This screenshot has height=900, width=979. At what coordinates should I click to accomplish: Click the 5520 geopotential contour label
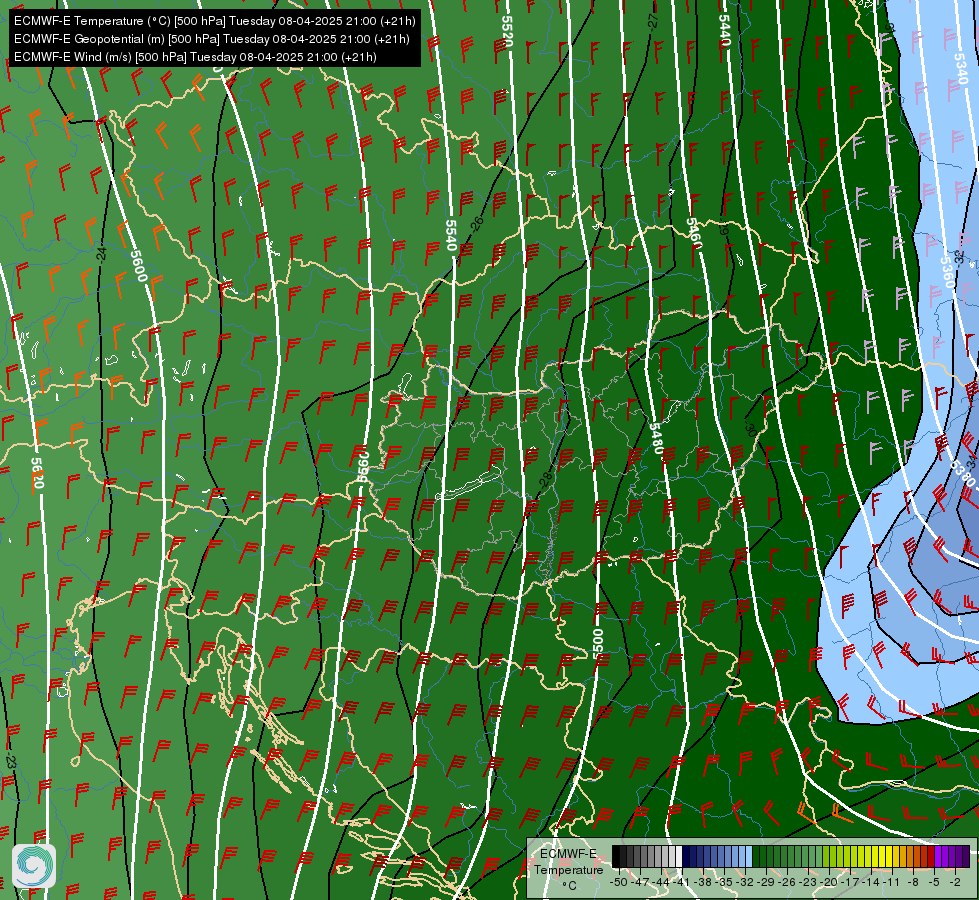click(x=506, y=31)
